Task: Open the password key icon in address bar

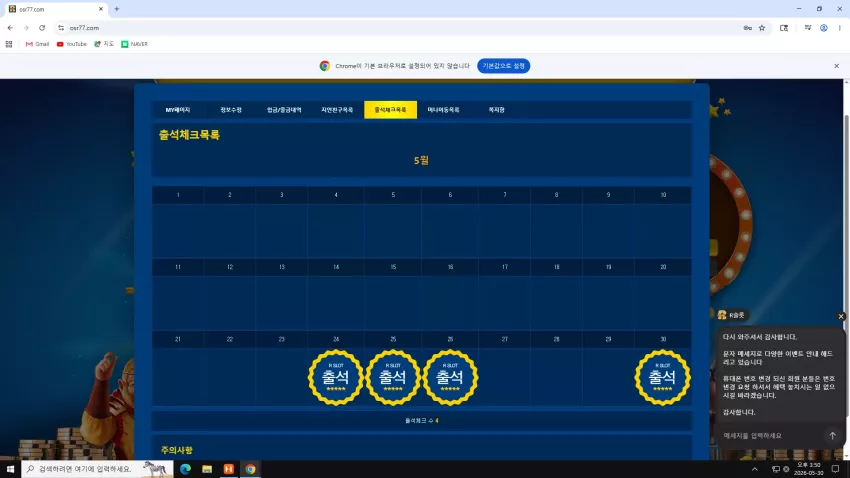Action: tap(748, 28)
